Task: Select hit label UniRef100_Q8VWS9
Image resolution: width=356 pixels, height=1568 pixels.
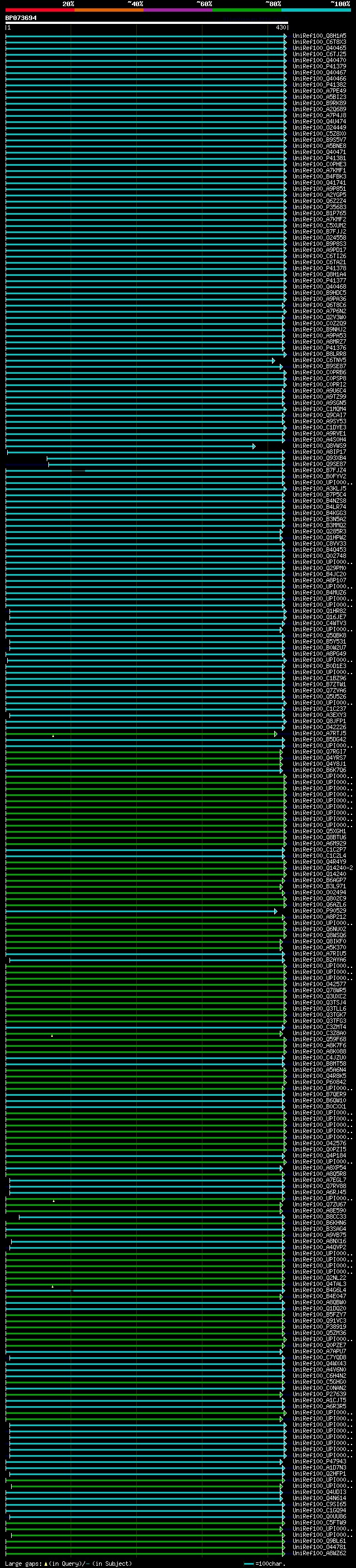Action: coord(319,446)
